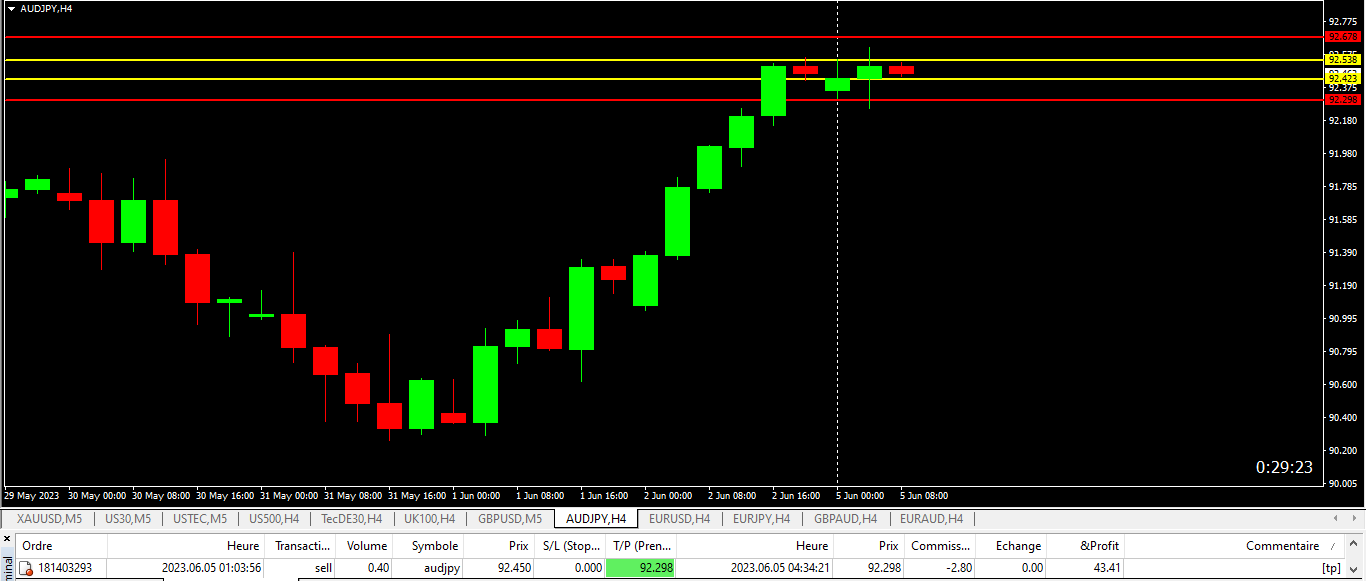Expand the AUDJPY,H4 chart title dropdown triangle
The width and height of the screenshot is (1366, 581).
point(11,8)
